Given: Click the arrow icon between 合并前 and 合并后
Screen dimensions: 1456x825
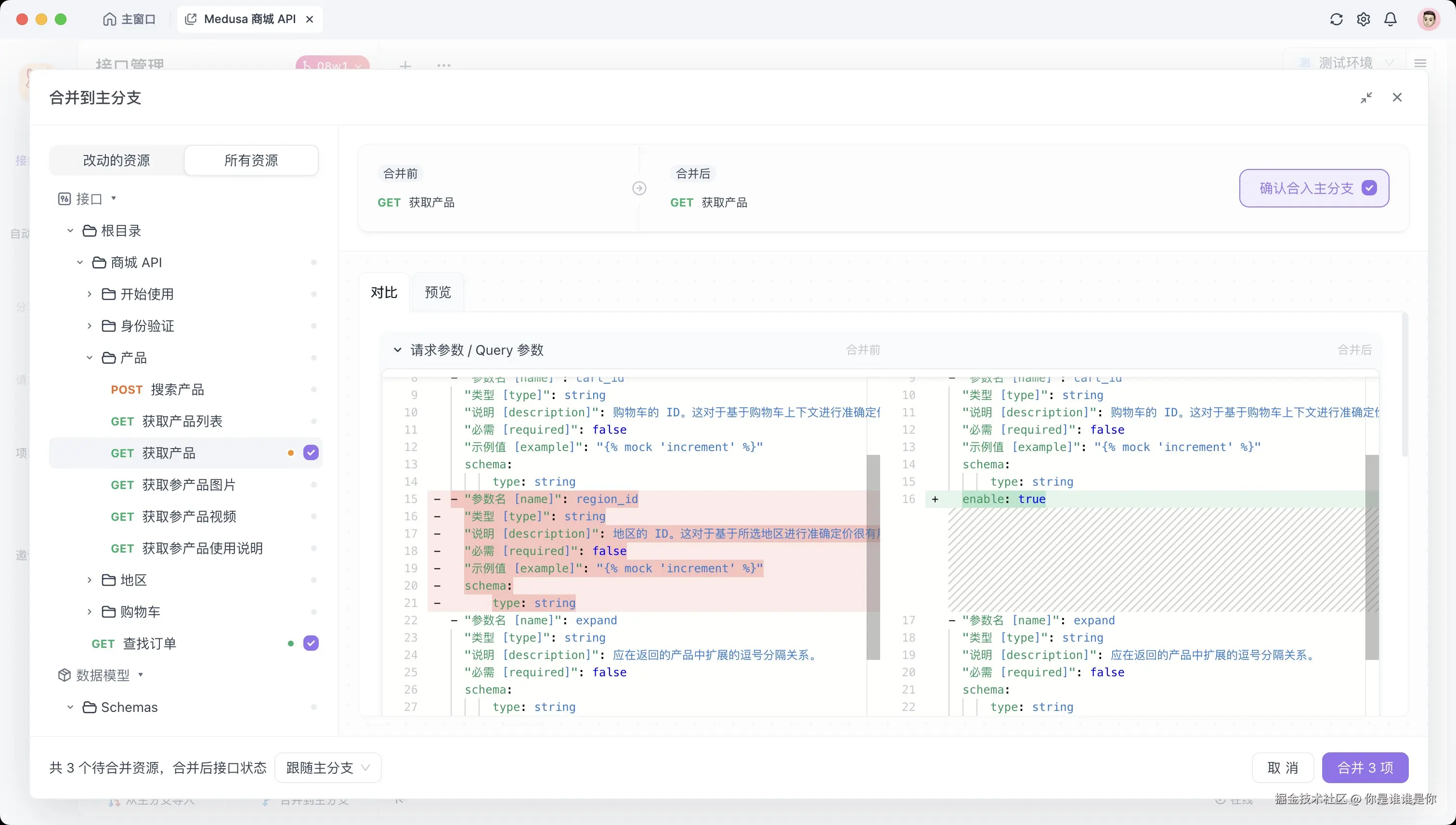Looking at the screenshot, I should click(639, 188).
